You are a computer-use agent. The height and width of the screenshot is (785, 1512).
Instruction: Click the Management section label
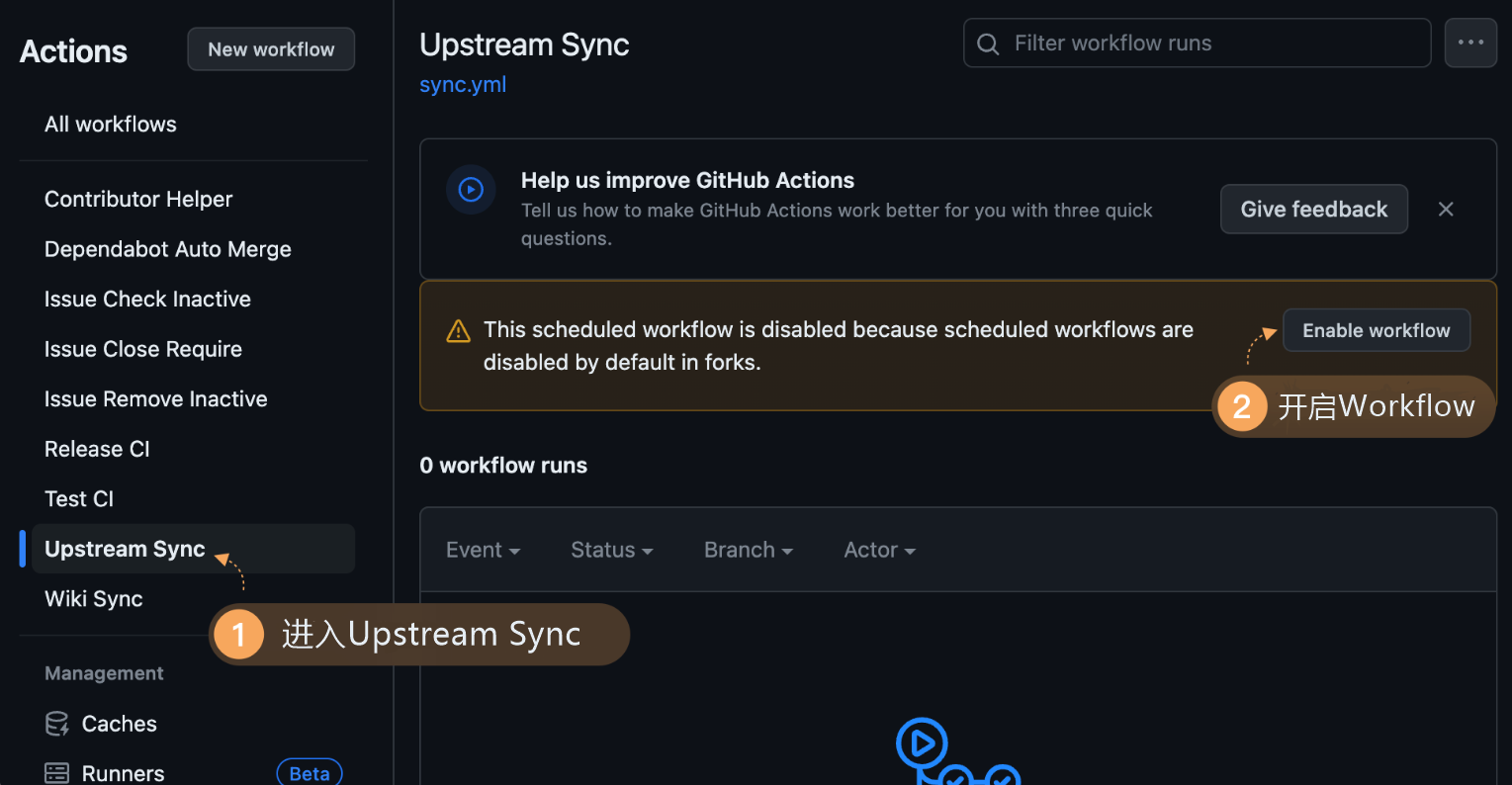[x=104, y=673]
